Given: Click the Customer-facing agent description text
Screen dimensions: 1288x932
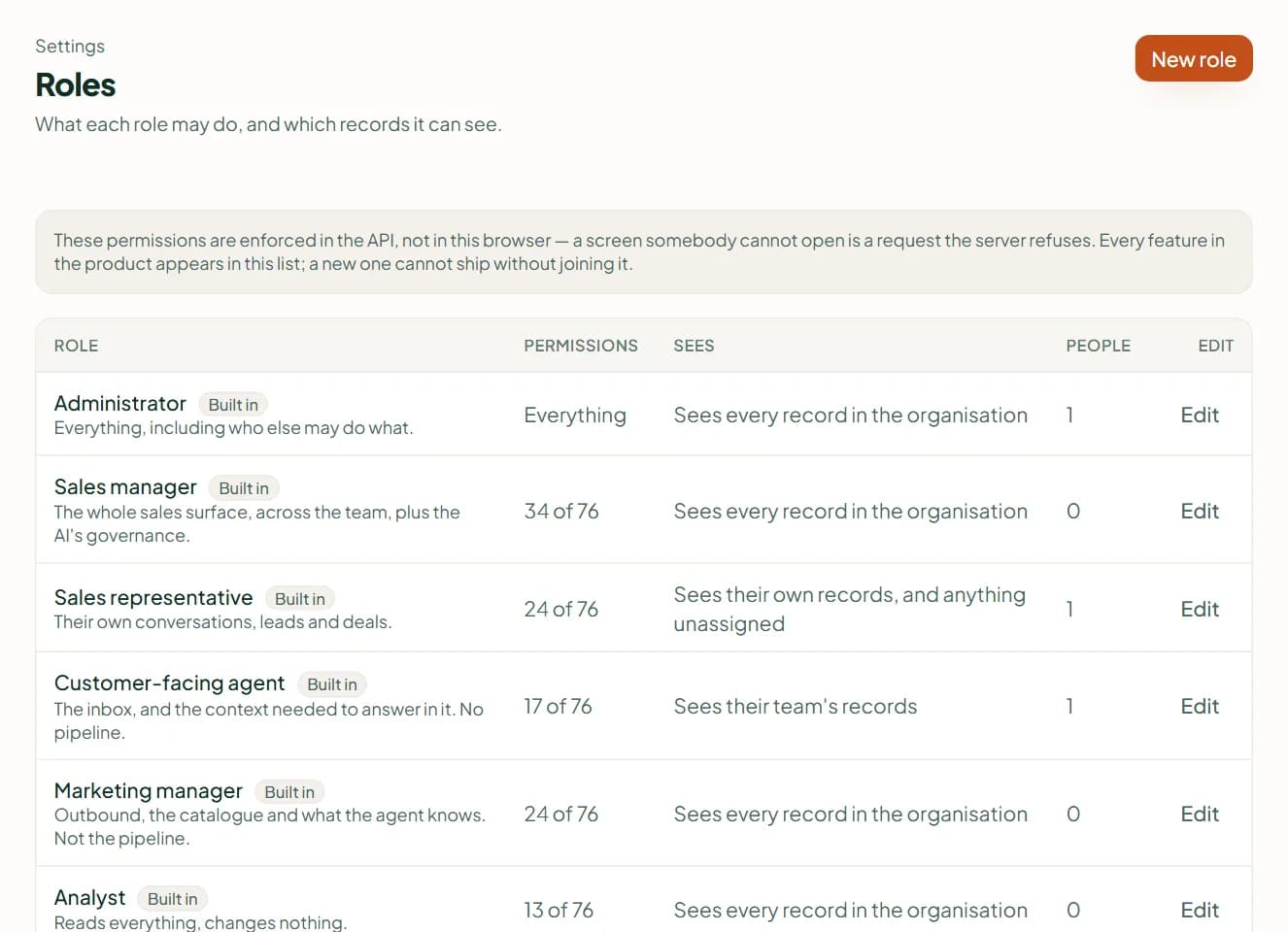Looking at the screenshot, I should (269, 720).
